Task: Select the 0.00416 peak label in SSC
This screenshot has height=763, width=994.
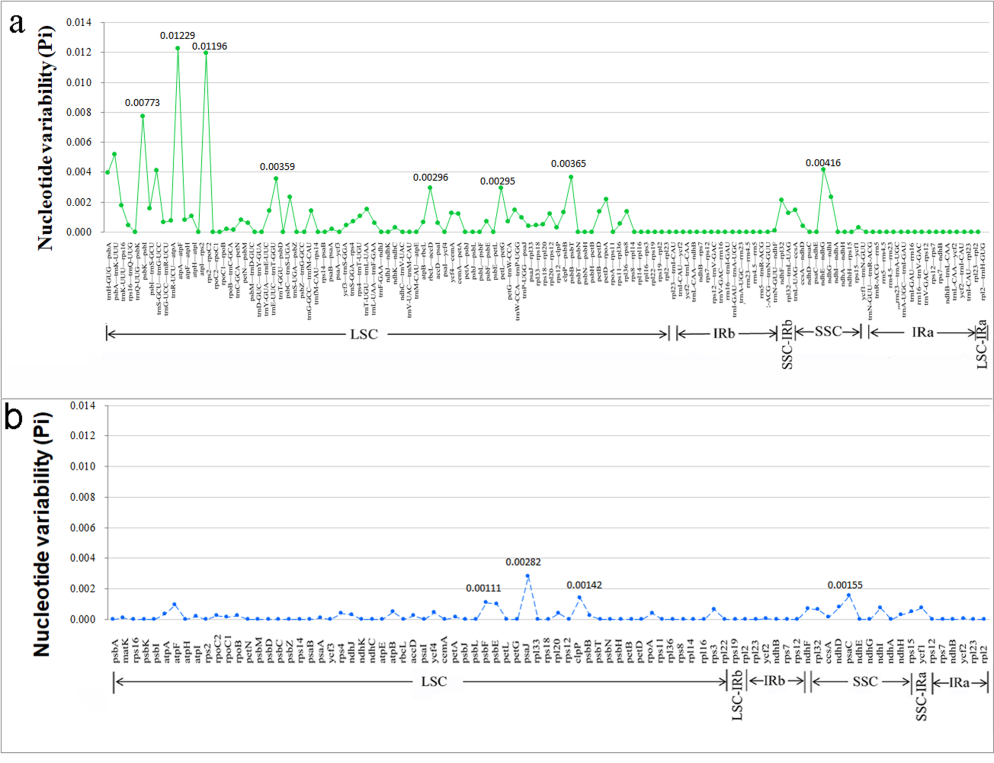Action: [823, 162]
